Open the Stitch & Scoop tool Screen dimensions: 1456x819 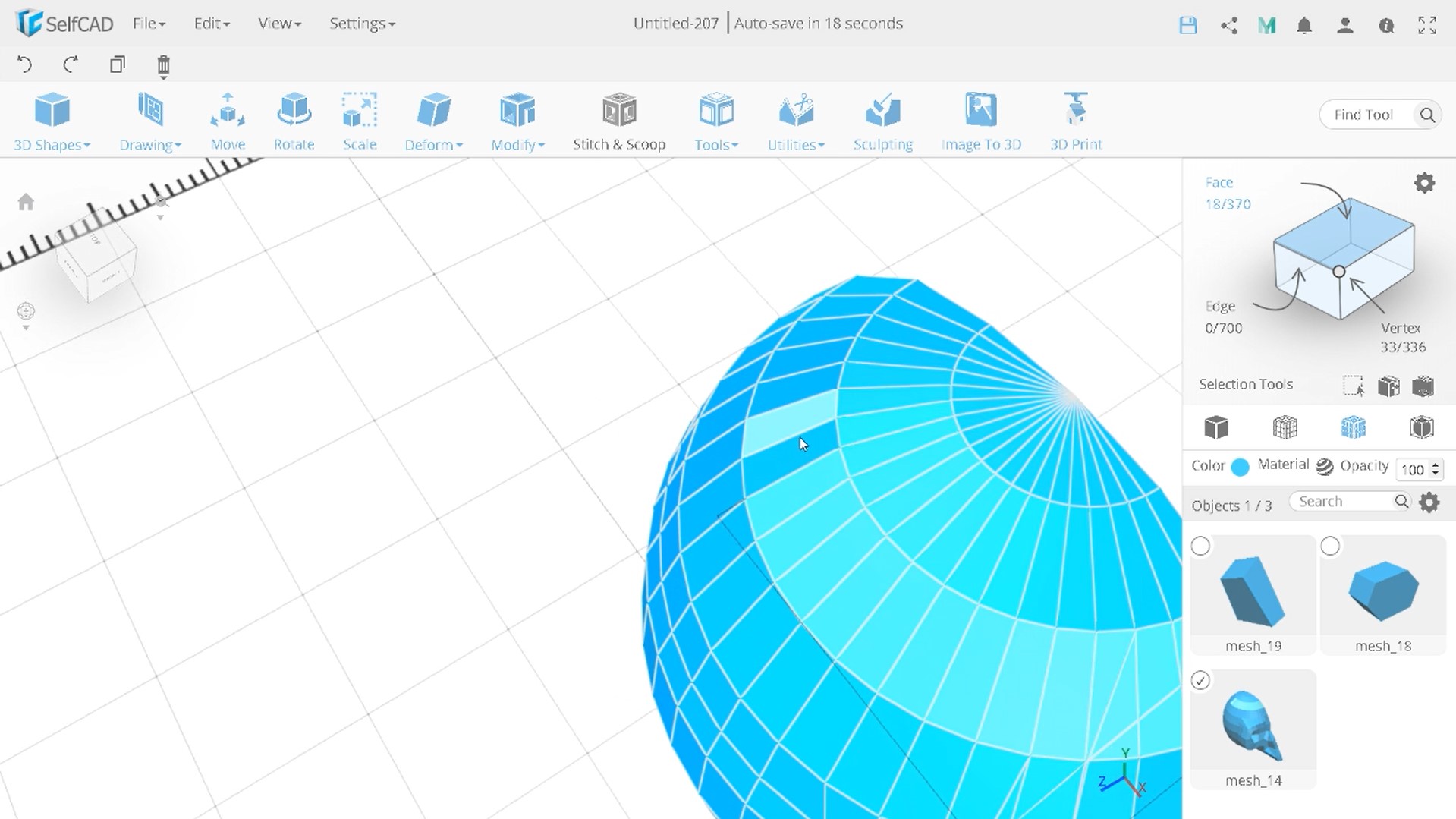point(619,121)
